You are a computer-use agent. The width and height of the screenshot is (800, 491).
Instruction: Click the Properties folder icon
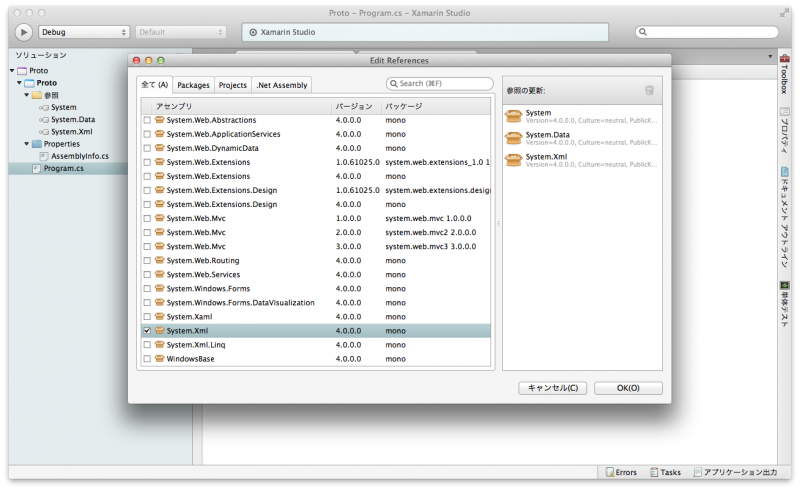[x=37, y=144]
